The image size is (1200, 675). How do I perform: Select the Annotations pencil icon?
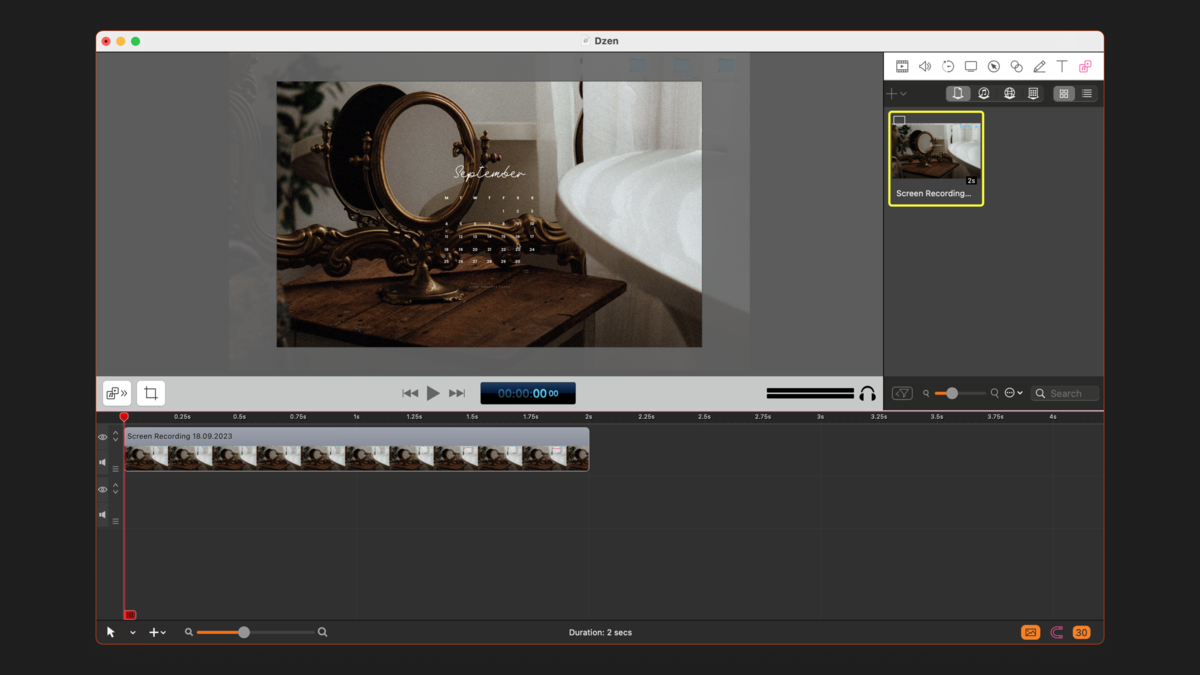pos(1039,67)
